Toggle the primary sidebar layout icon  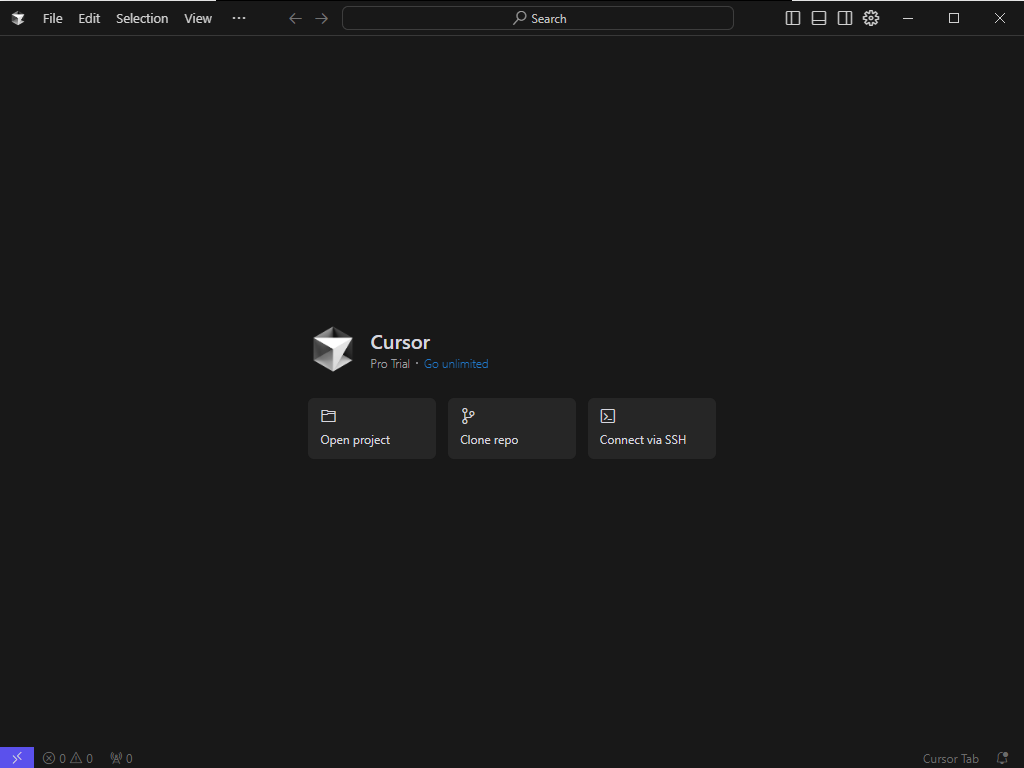pos(792,18)
